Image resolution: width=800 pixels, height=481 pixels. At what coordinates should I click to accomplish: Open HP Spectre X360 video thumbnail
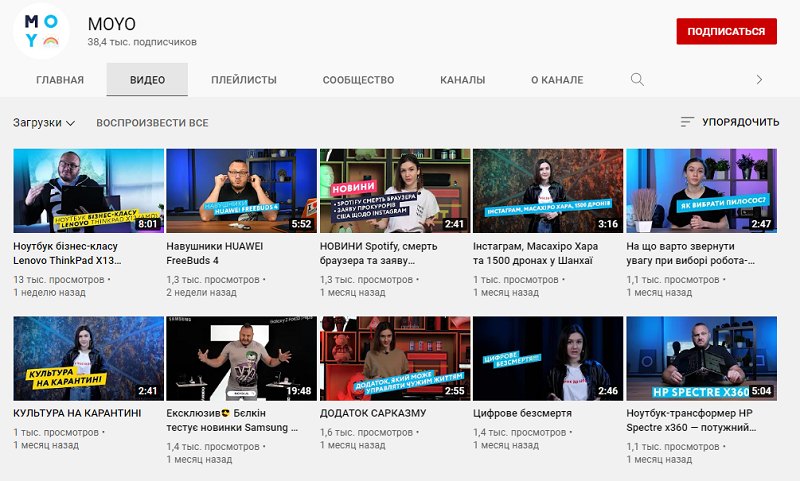[x=702, y=359]
